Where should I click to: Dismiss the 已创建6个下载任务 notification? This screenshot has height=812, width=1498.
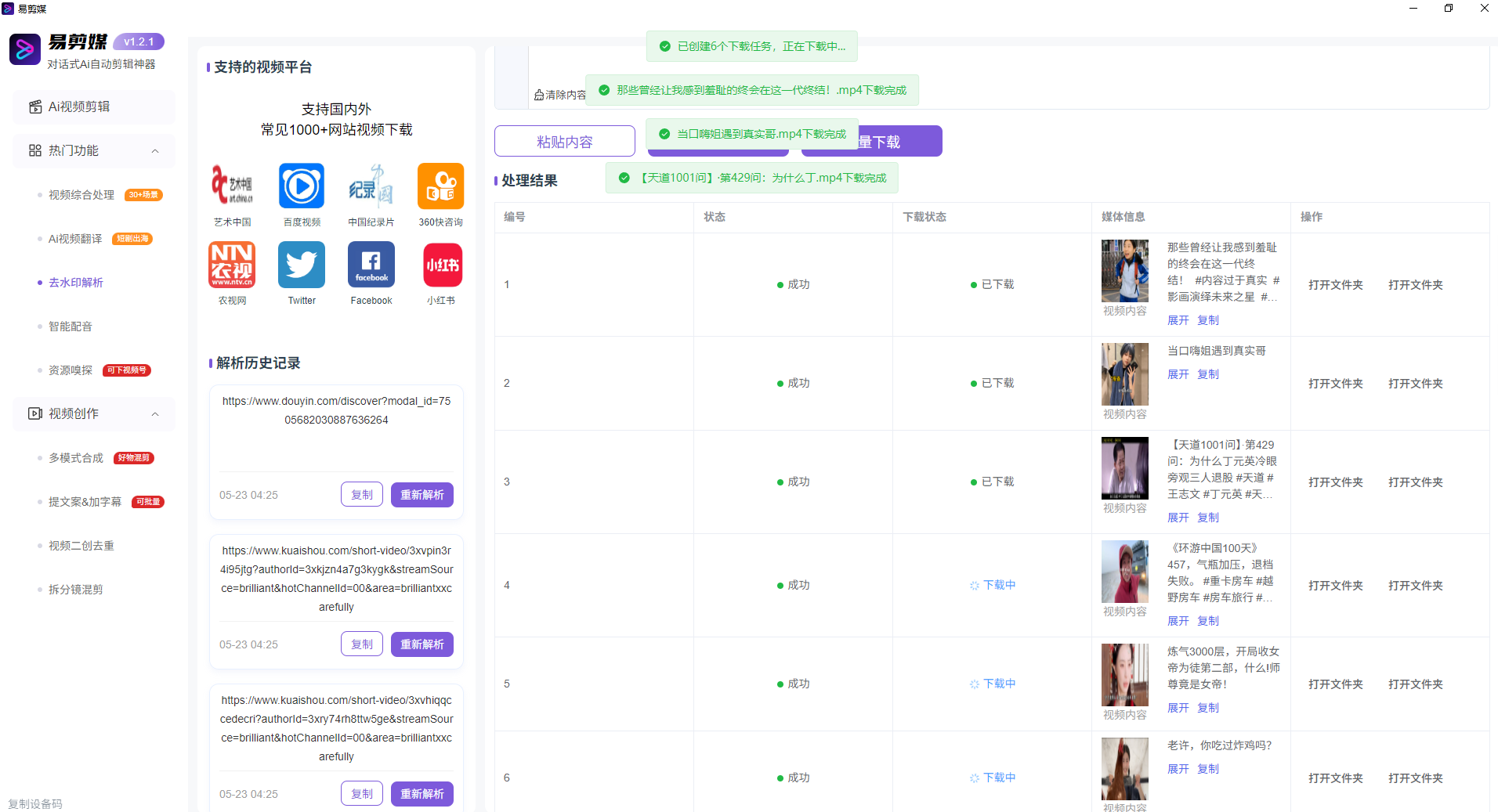pyautogui.click(x=752, y=46)
